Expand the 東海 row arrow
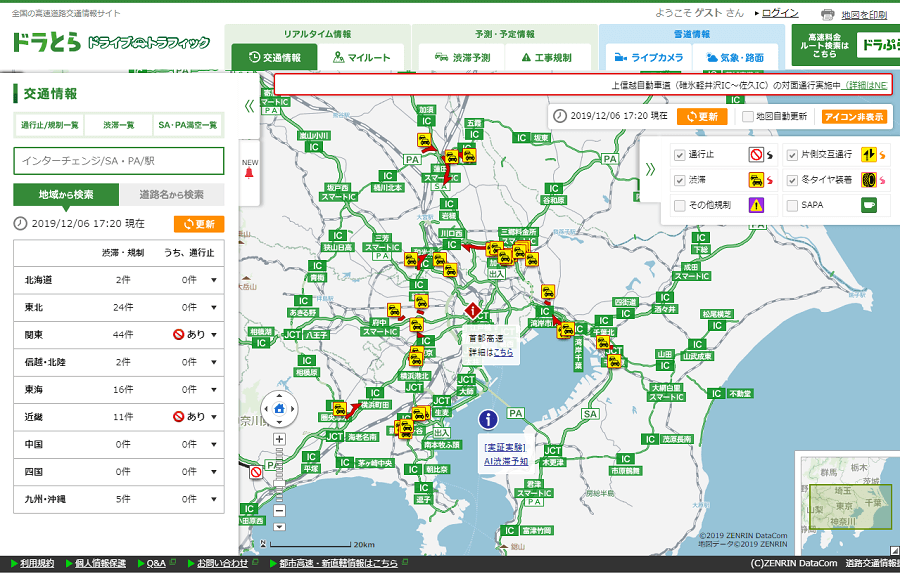The height and width of the screenshot is (574, 900). 214,390
